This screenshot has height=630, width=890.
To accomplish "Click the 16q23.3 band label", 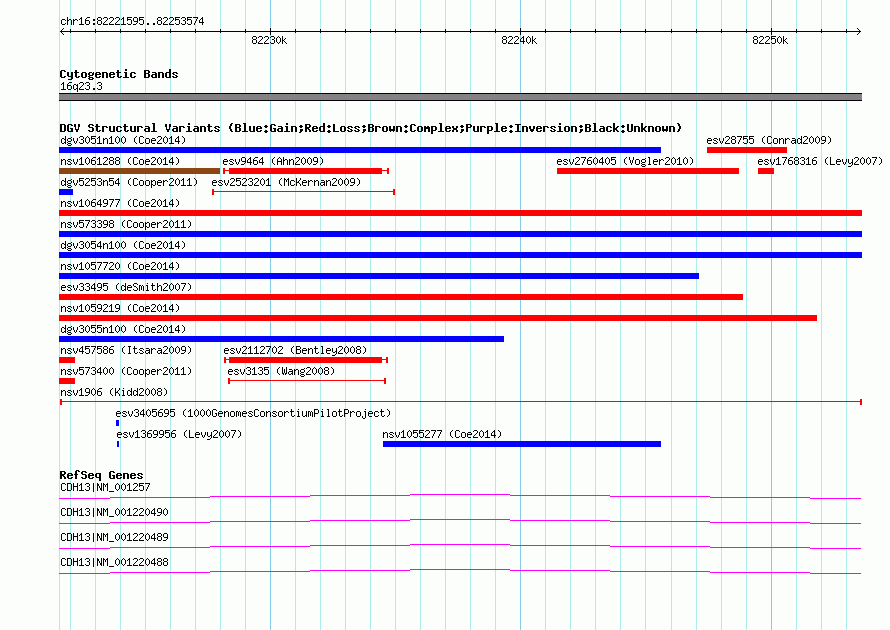I will pyautogui.click(x=81, y=86).
